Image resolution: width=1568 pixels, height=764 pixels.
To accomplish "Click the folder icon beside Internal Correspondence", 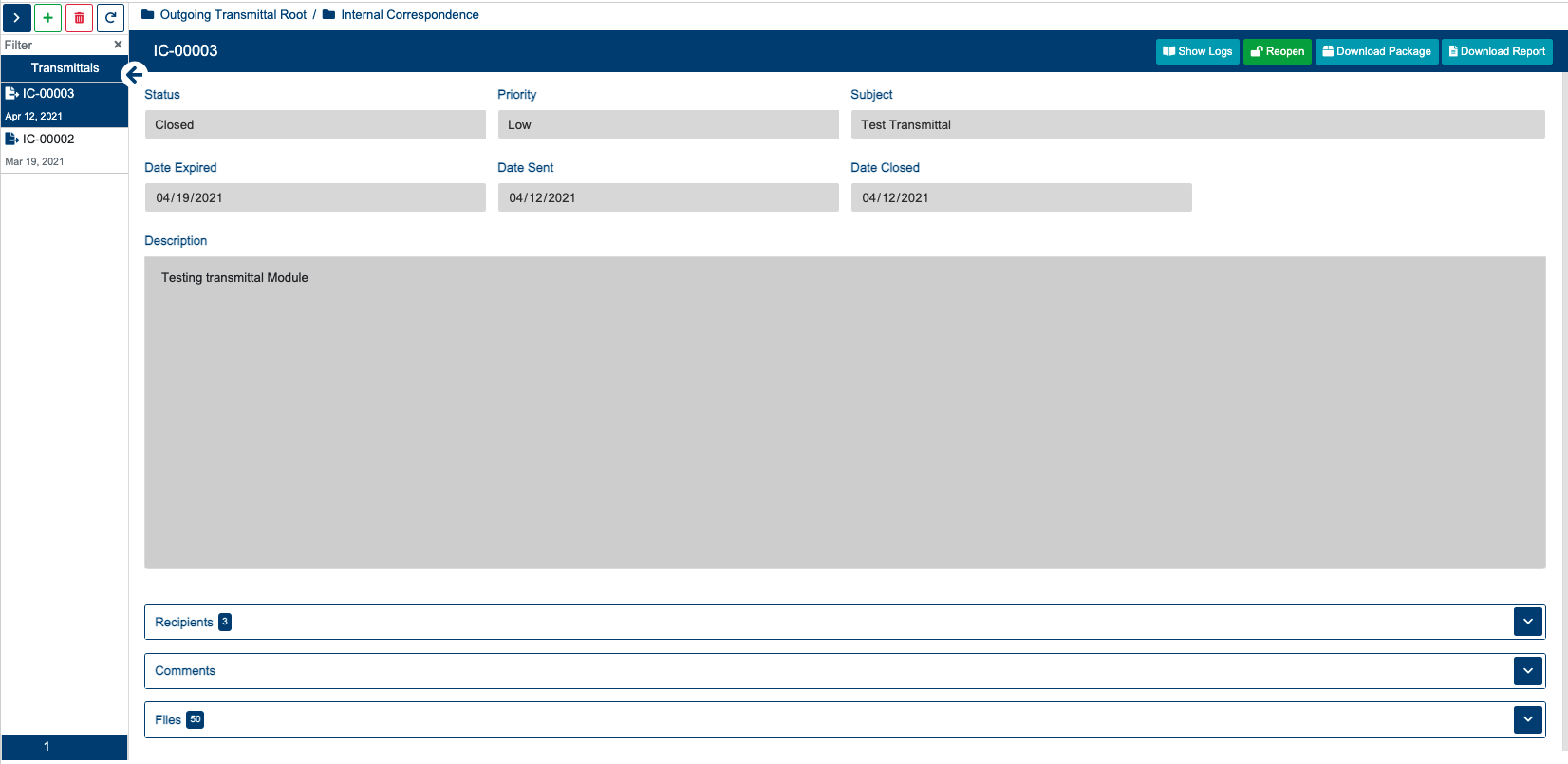I will point(328,15).
